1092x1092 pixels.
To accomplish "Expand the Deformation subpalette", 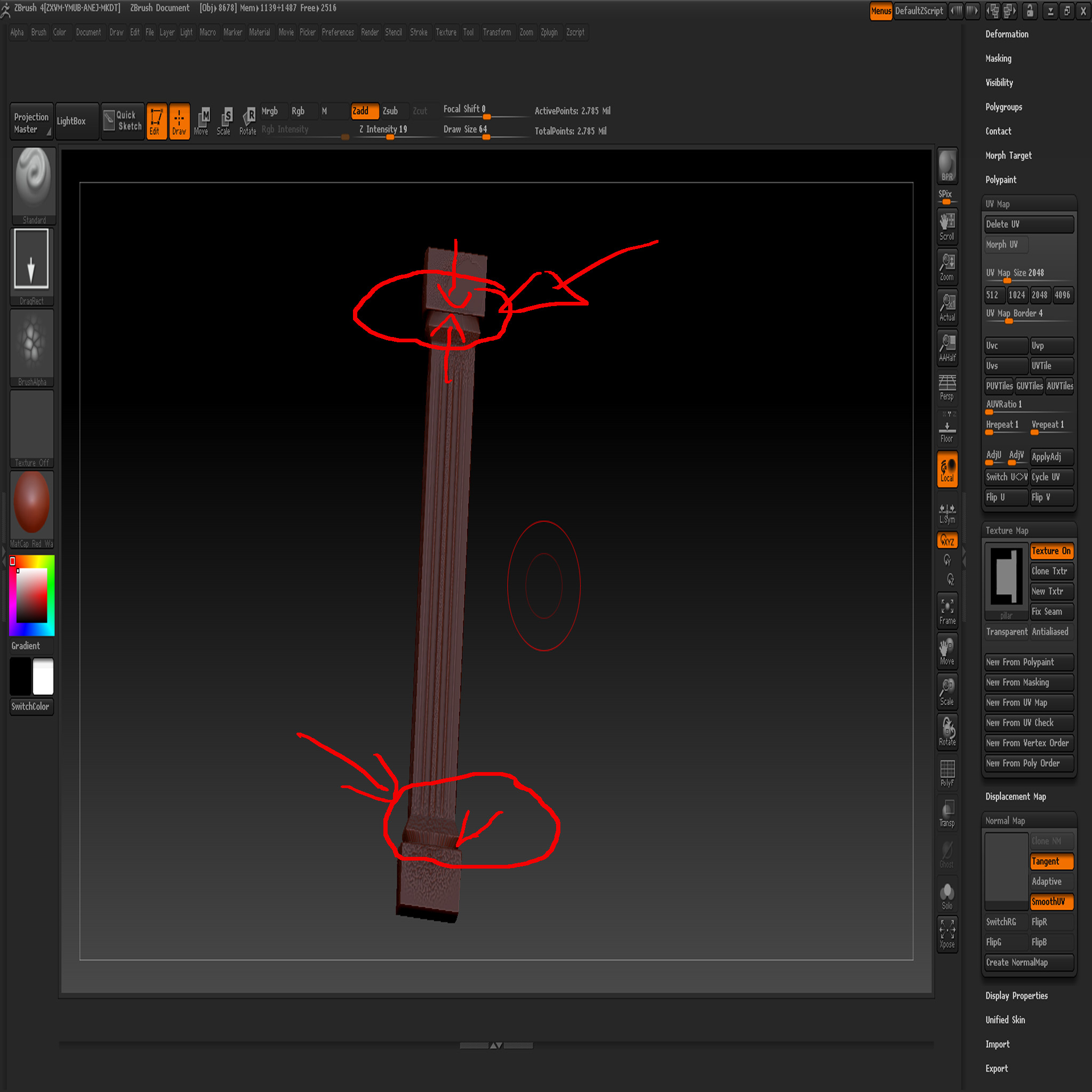I will pyautogui.click(x=1007, y=34).
